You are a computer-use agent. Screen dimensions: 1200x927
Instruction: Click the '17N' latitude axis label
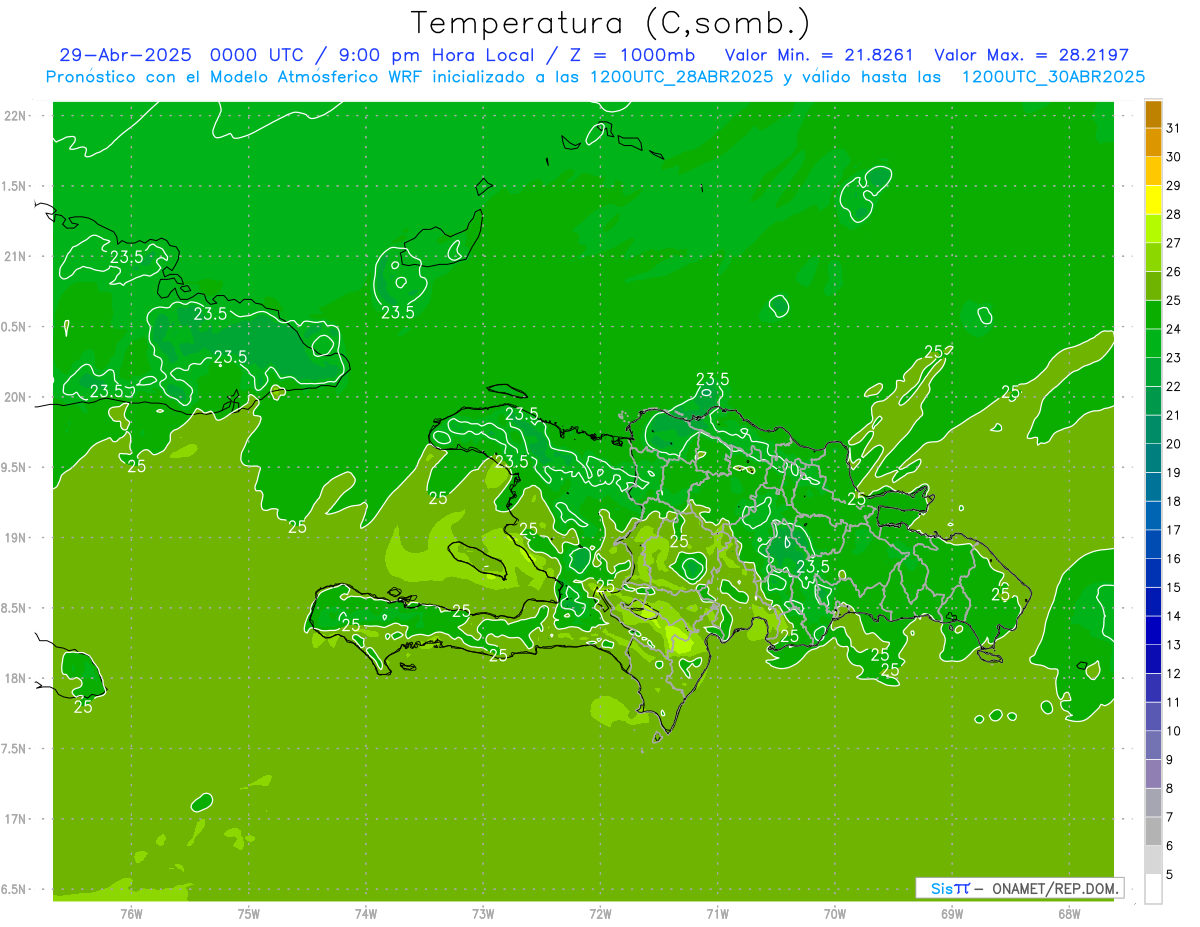click(x=15, y=819)
